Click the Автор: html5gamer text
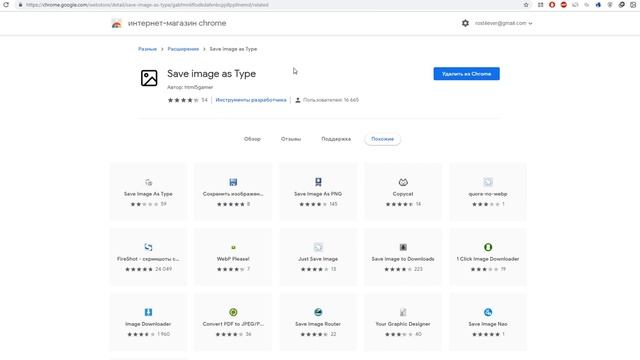Screen dimensions: 640x360 coord(190,87)
